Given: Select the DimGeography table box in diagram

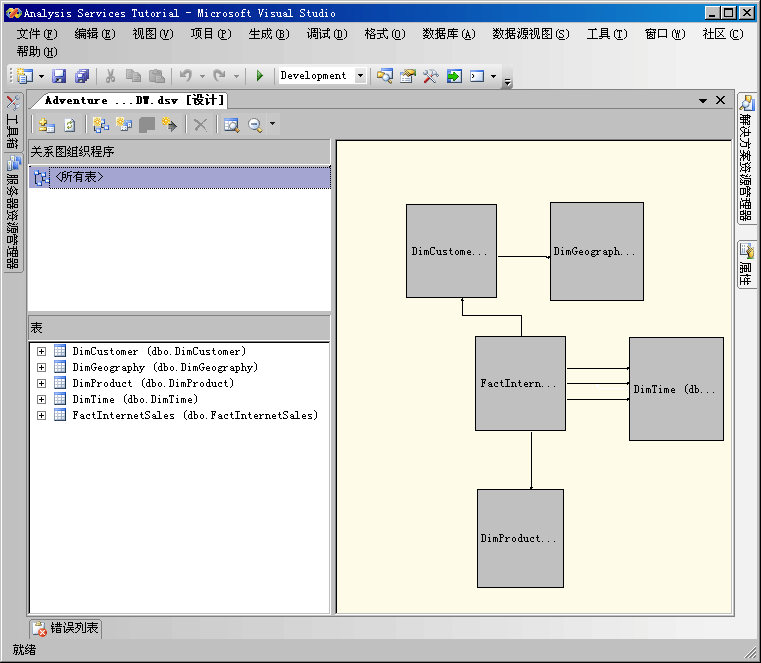Looking at the screenshot, I should click(596, 252).
